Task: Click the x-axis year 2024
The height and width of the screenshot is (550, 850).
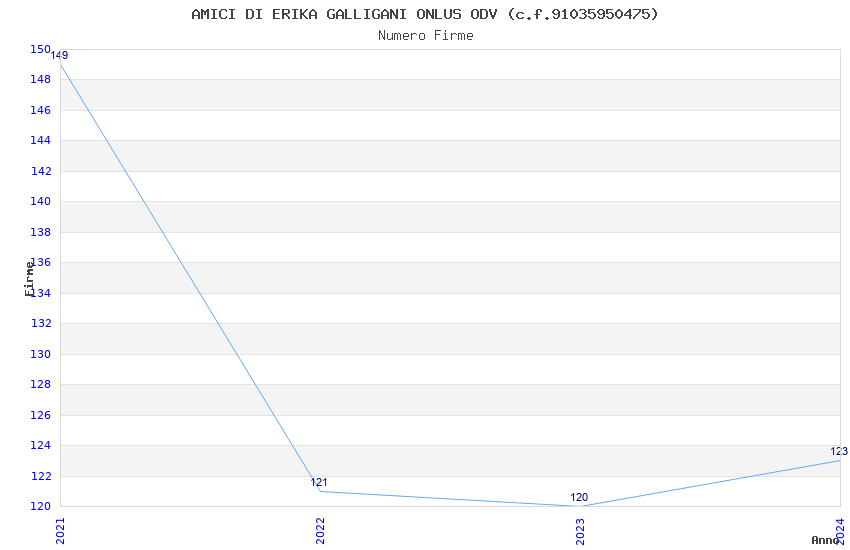Action: [840, 531]
